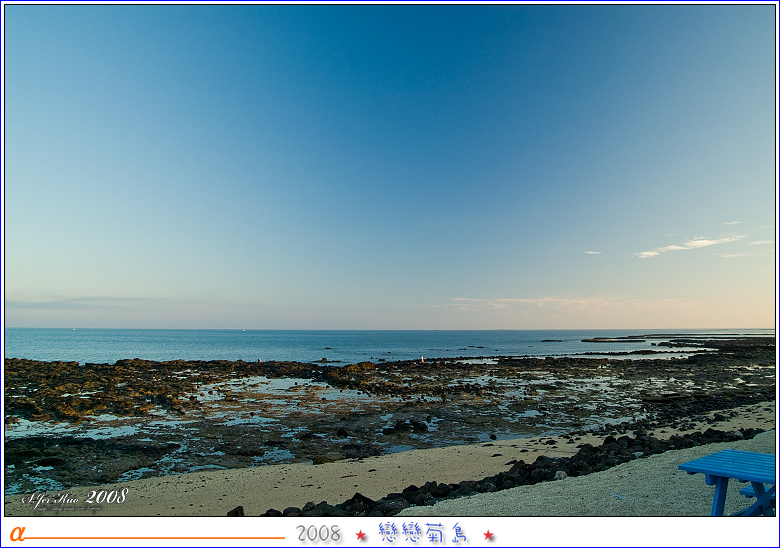The image size is (780, 548).
Task: Click the orange letter 'a' logo
Action: point(16,534)
